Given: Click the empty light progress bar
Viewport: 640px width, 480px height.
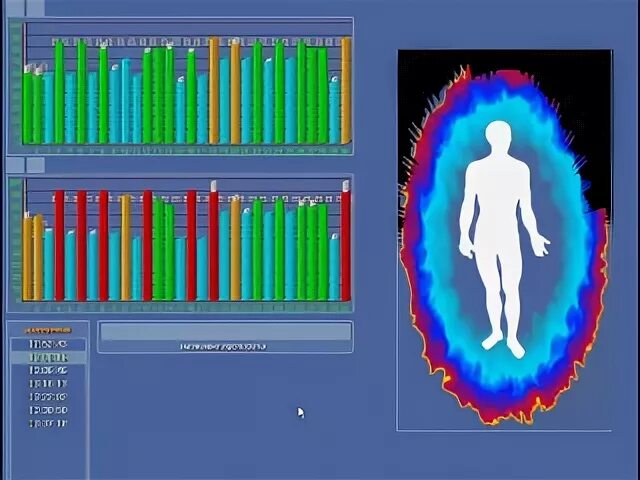Looking at the screenshot, I should (x=226, y=331).
